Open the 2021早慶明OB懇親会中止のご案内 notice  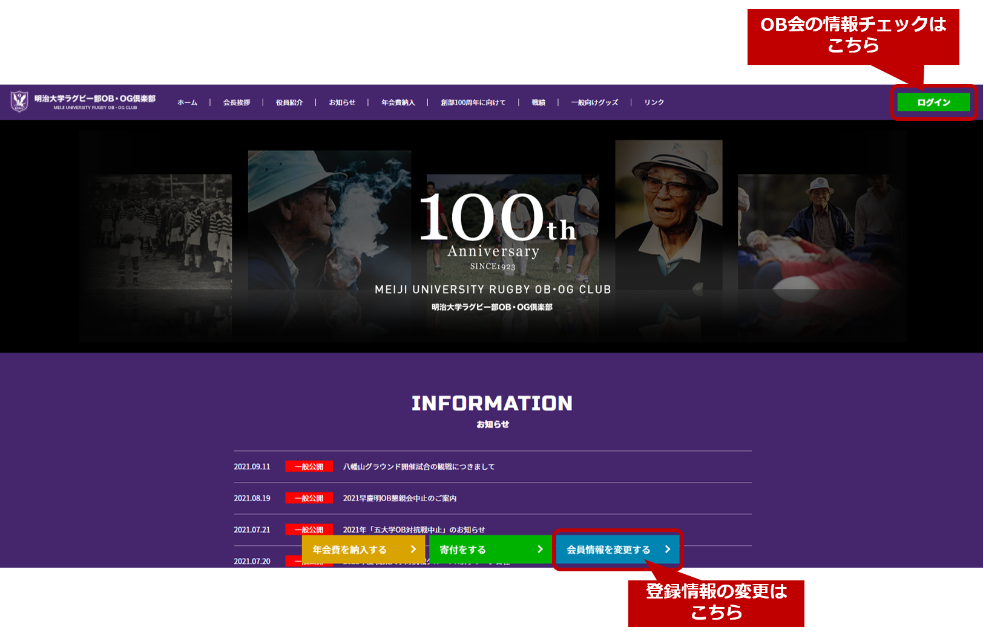pos(400,498)
